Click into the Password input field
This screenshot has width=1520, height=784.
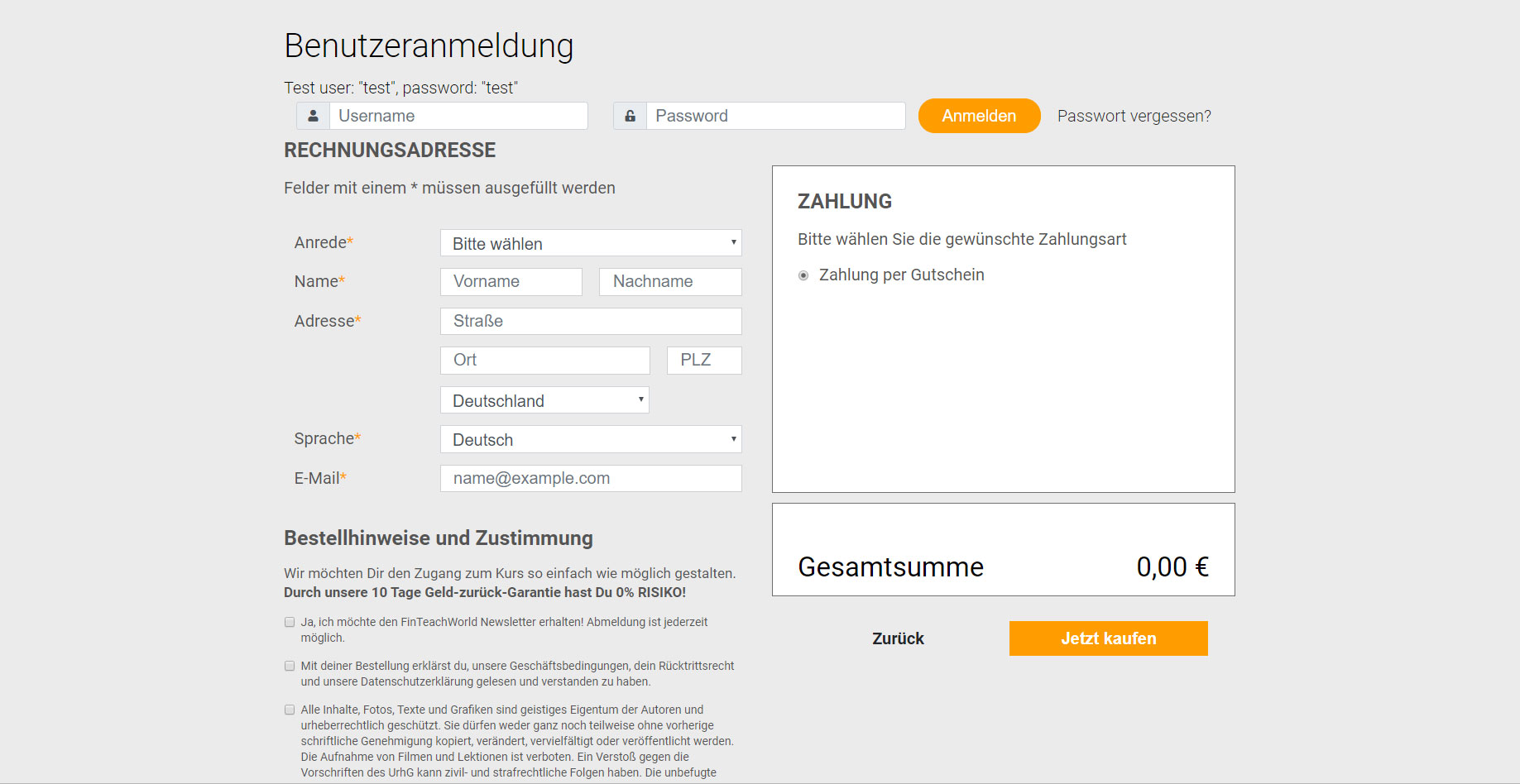[775, 116]
